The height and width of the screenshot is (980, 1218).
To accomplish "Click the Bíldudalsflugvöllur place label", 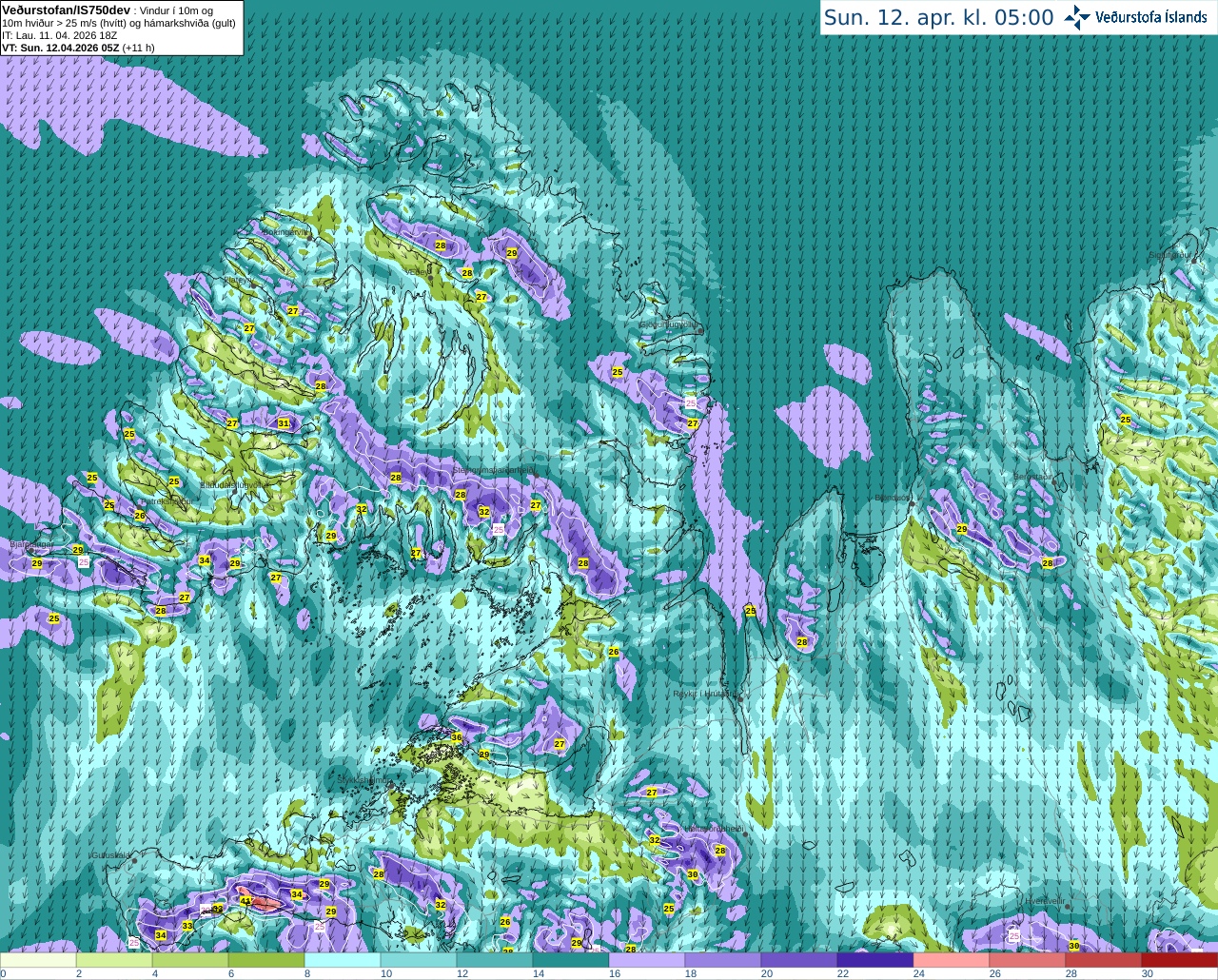I will [x=236, y=484].
